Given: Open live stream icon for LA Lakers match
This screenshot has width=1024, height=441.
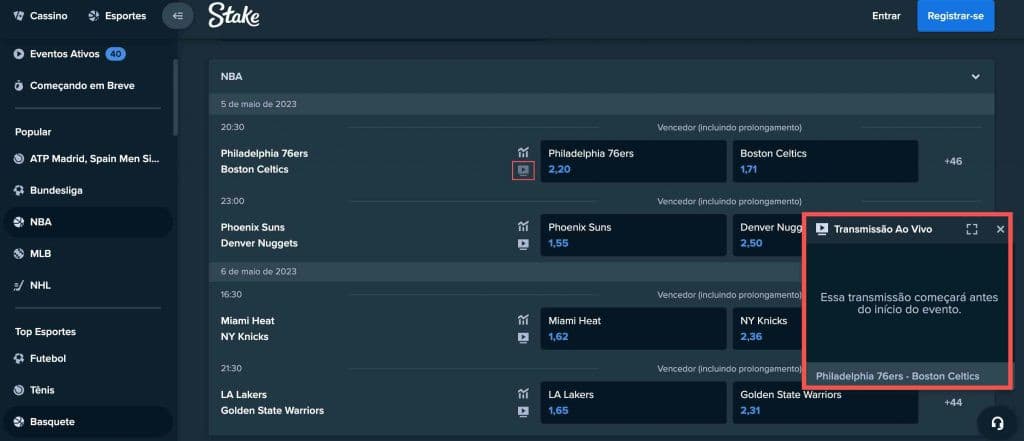Looking at the screenshot, I should 522,411.
